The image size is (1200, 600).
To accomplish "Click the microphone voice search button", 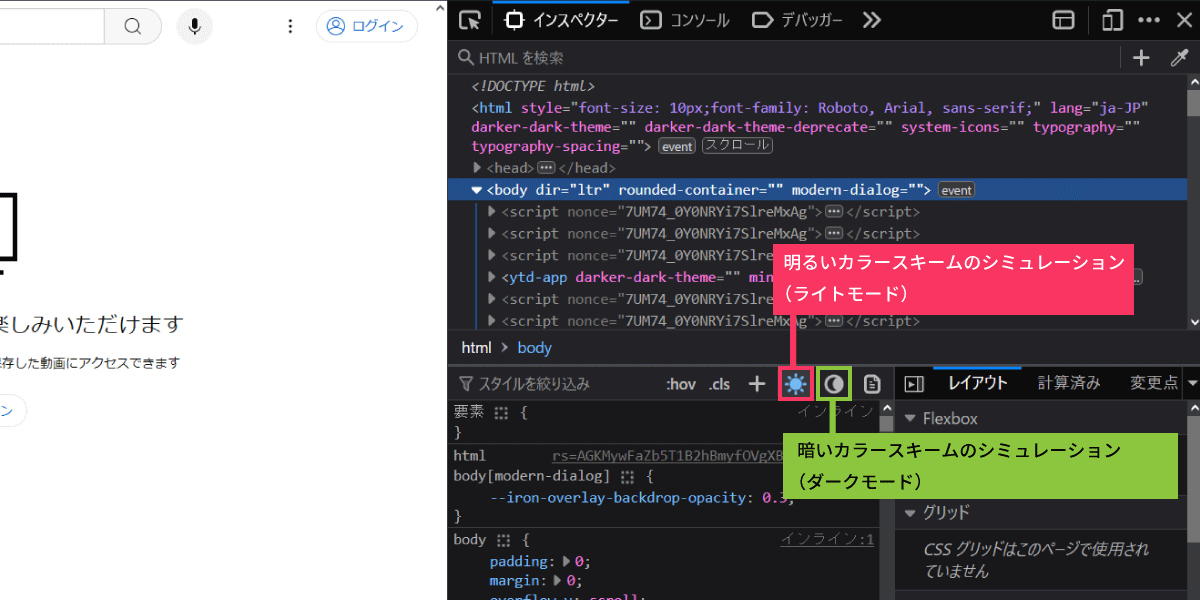I will point(195,26).
